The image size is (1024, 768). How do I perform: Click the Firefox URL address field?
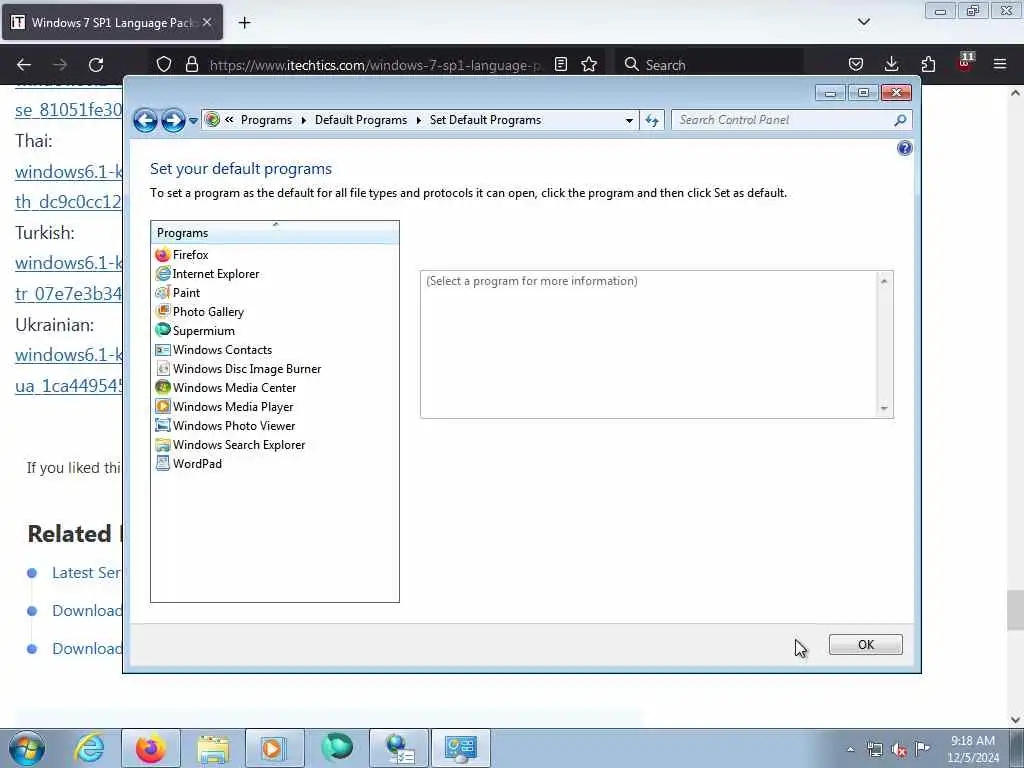376,65
